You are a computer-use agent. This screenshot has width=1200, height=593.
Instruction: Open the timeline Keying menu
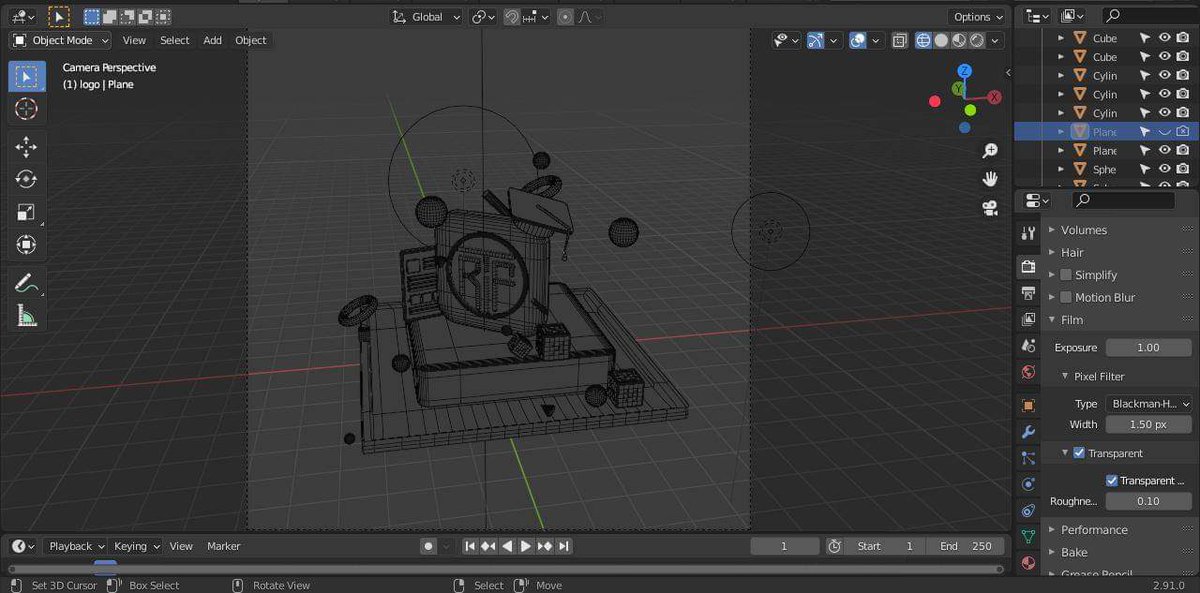coord(136,546)
